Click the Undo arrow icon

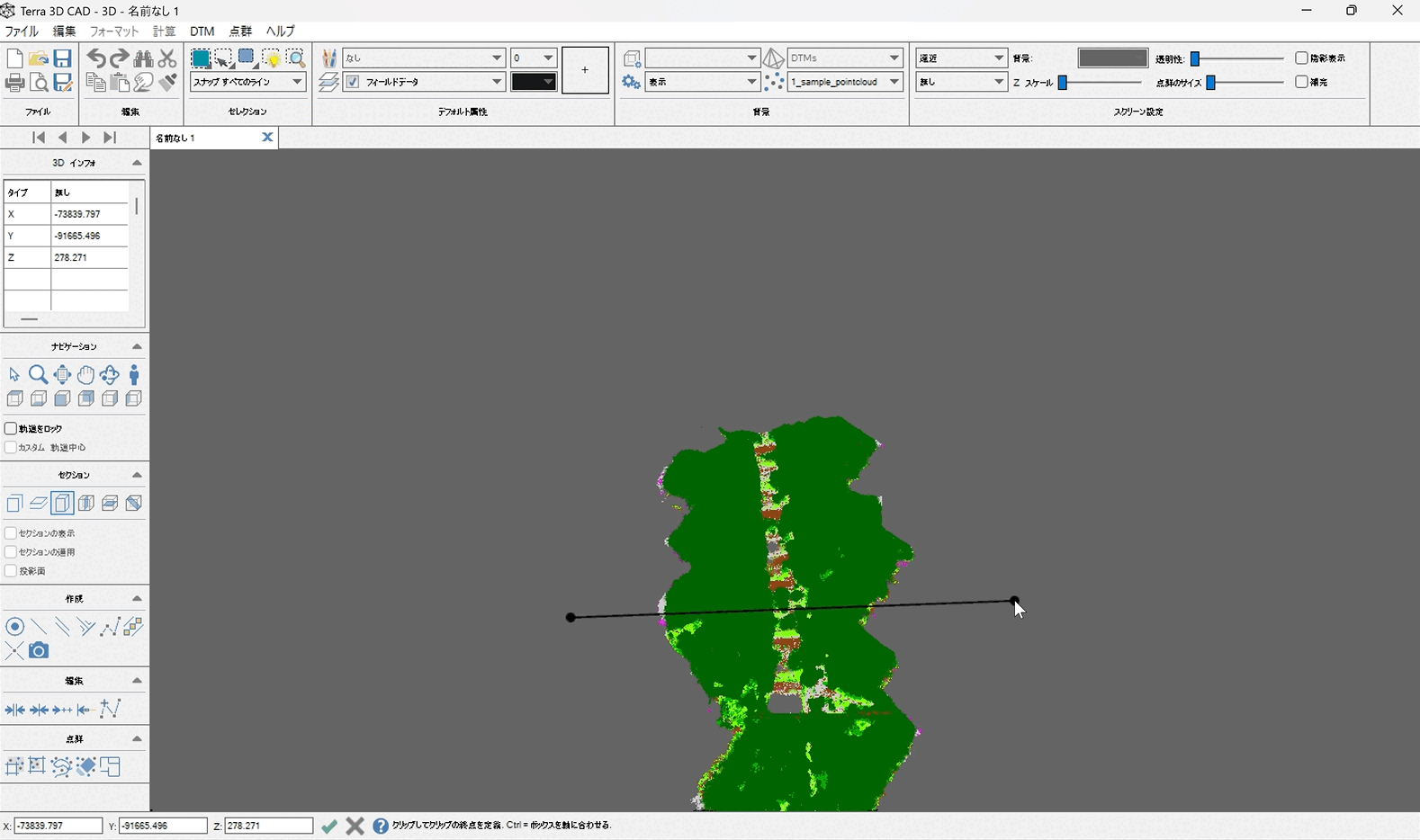coord(96,58)
